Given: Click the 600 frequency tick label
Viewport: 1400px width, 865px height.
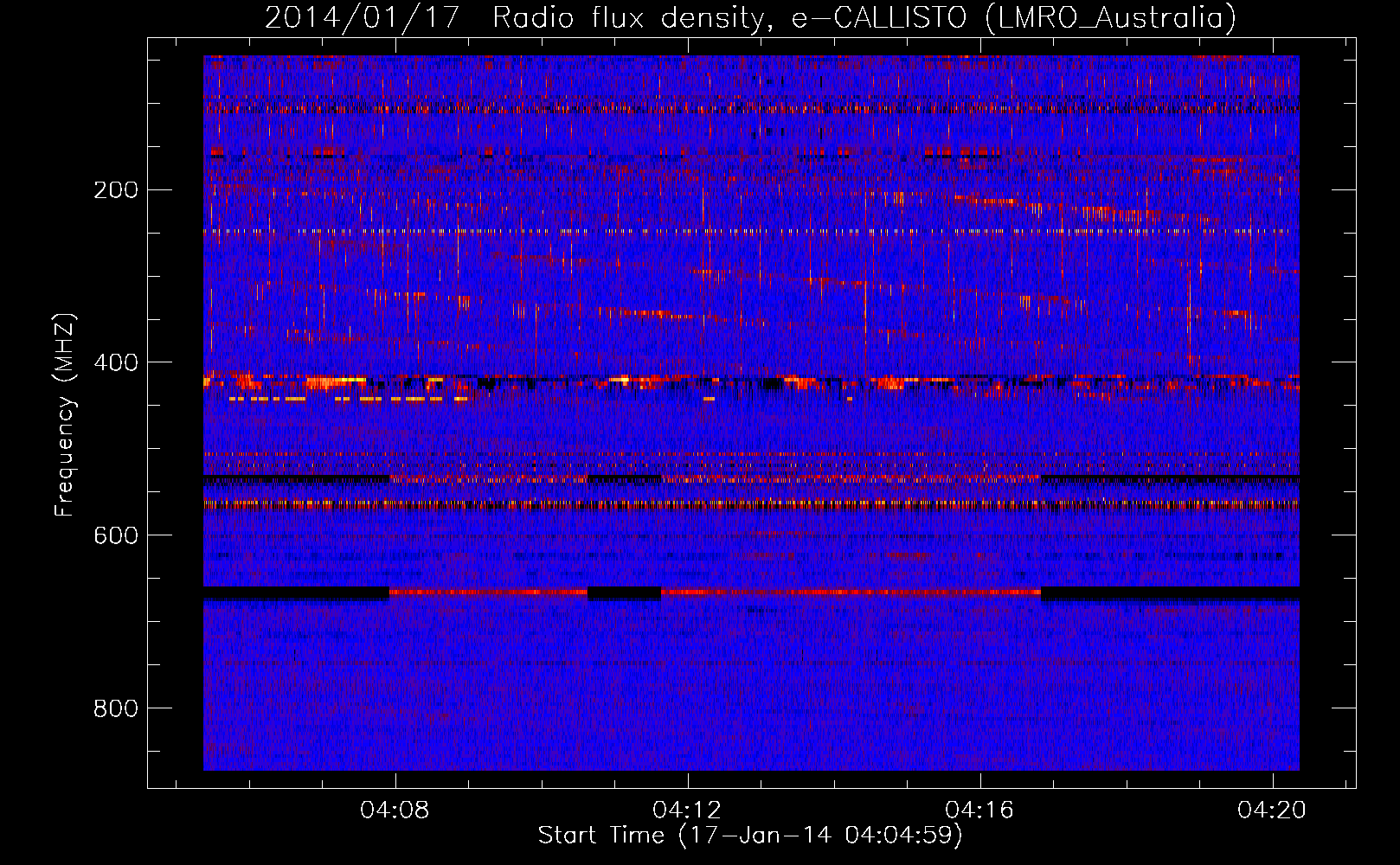Looking at the screenshot, I should [x=116, y=535].
